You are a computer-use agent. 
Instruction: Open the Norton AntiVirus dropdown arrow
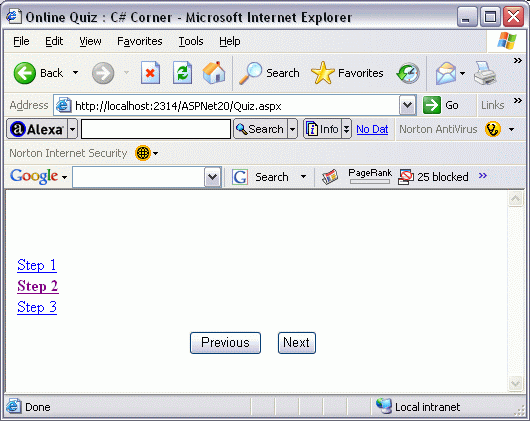[511, 129]
